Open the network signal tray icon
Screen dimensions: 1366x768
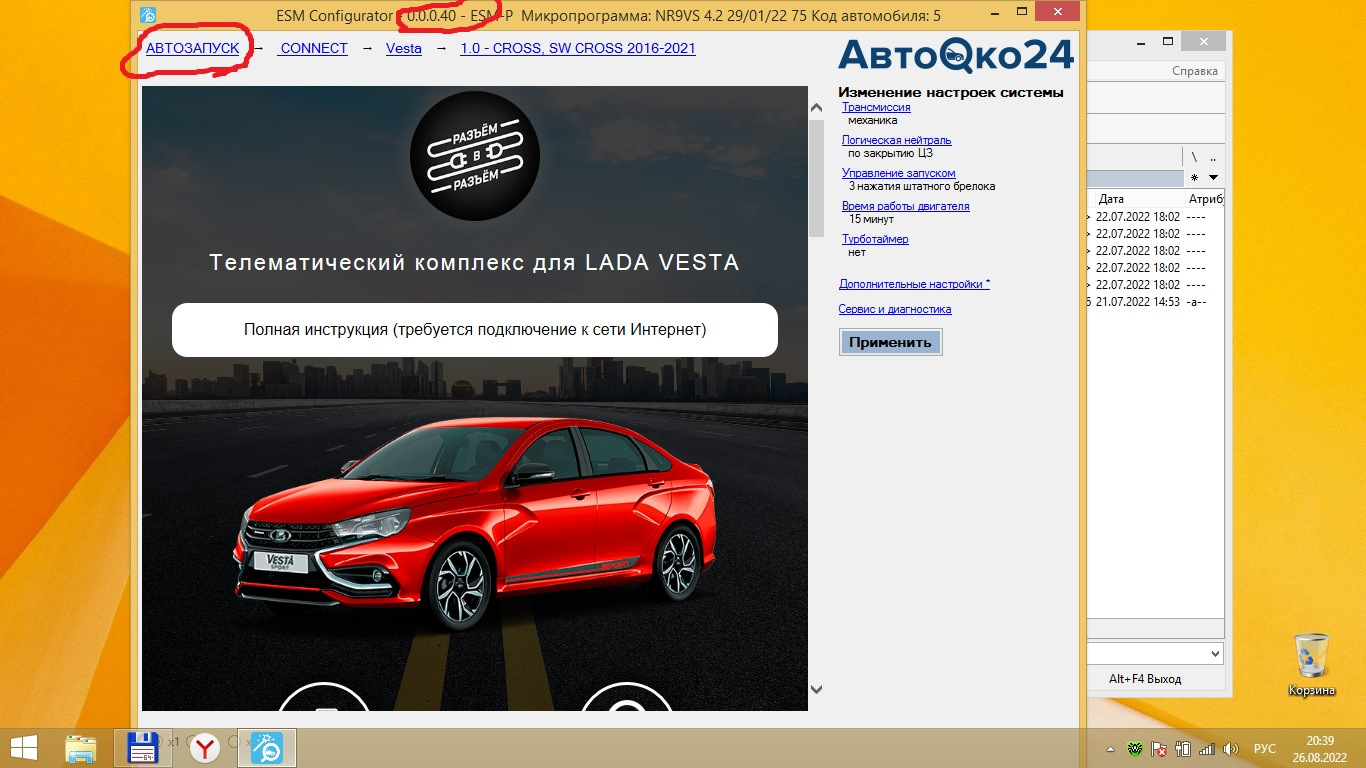[x=1207, y=749]
